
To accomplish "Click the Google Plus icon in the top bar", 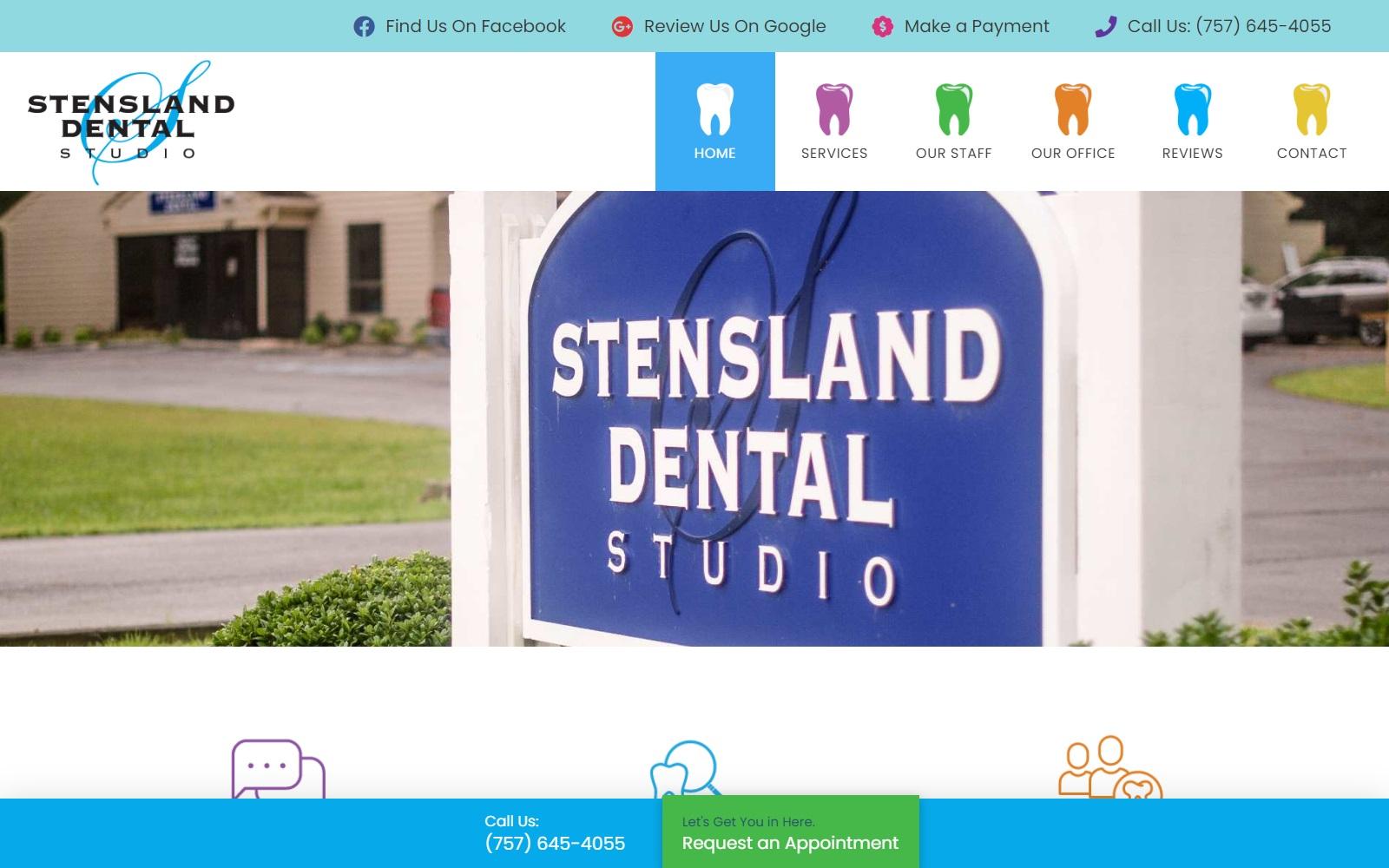I will (622, 27).
